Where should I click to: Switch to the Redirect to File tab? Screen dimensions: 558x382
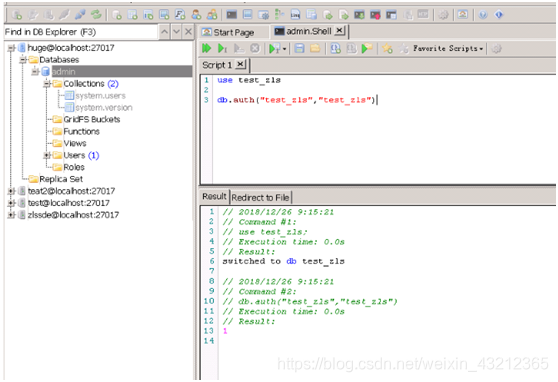click(260, 197)
